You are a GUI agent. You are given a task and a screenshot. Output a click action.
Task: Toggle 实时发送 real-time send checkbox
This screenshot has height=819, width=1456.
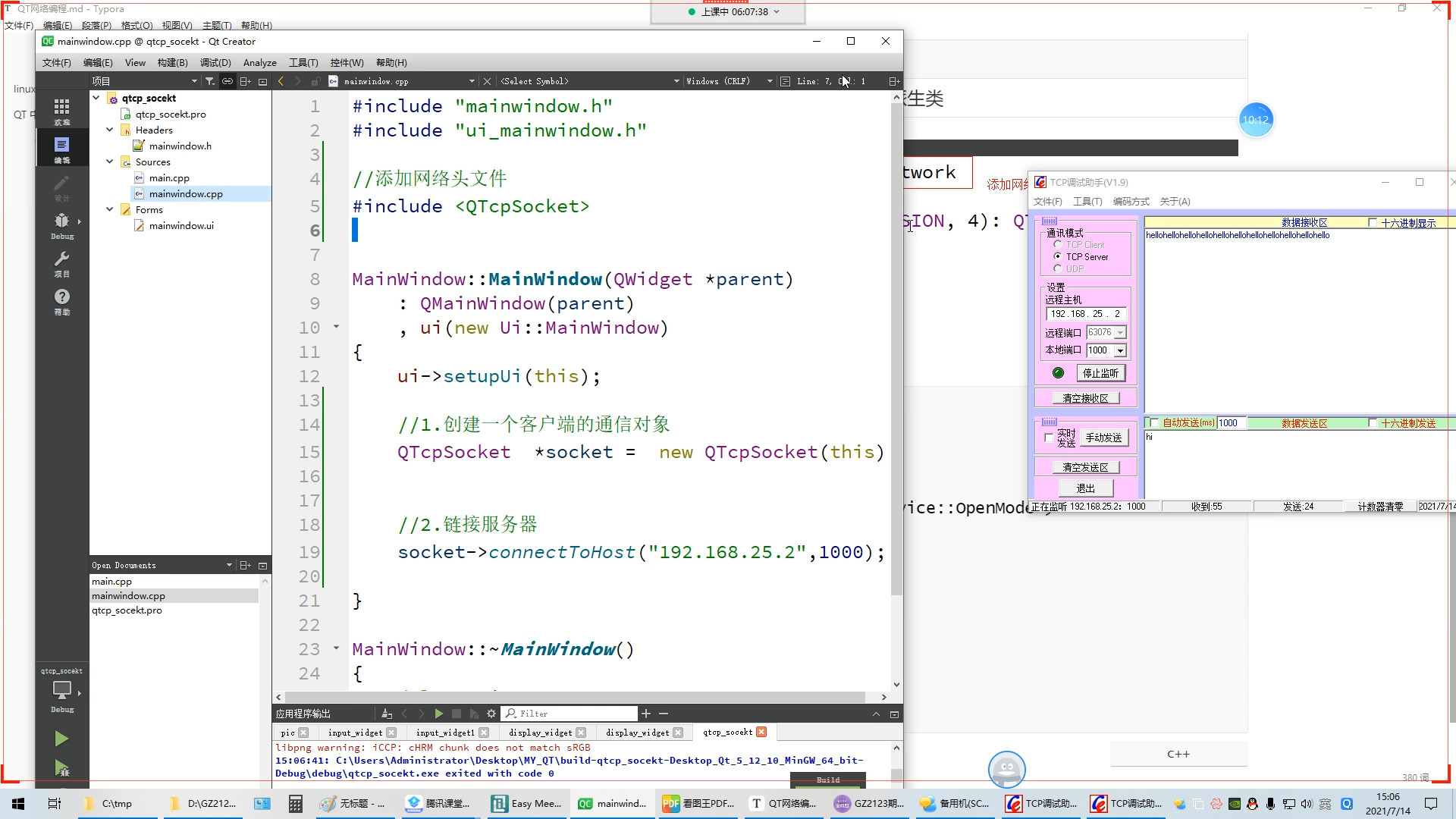1049,438
